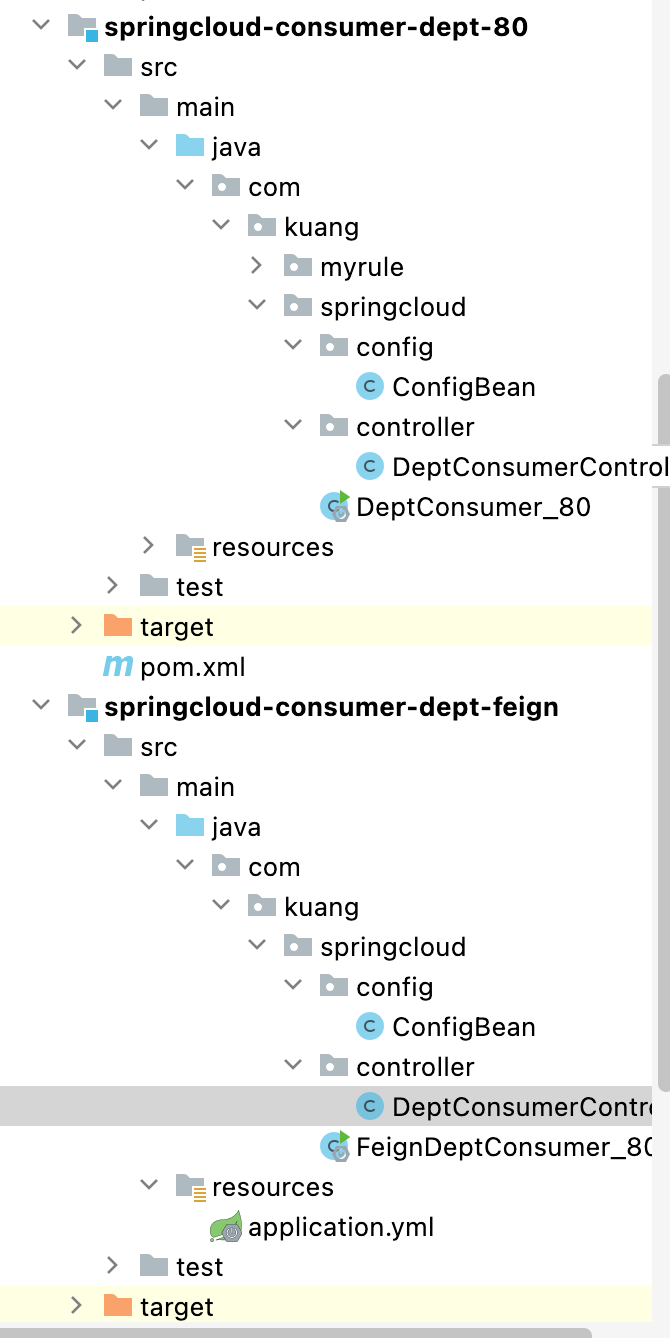Expand the collapsed resources folder in dept-80

click(148, 546)
